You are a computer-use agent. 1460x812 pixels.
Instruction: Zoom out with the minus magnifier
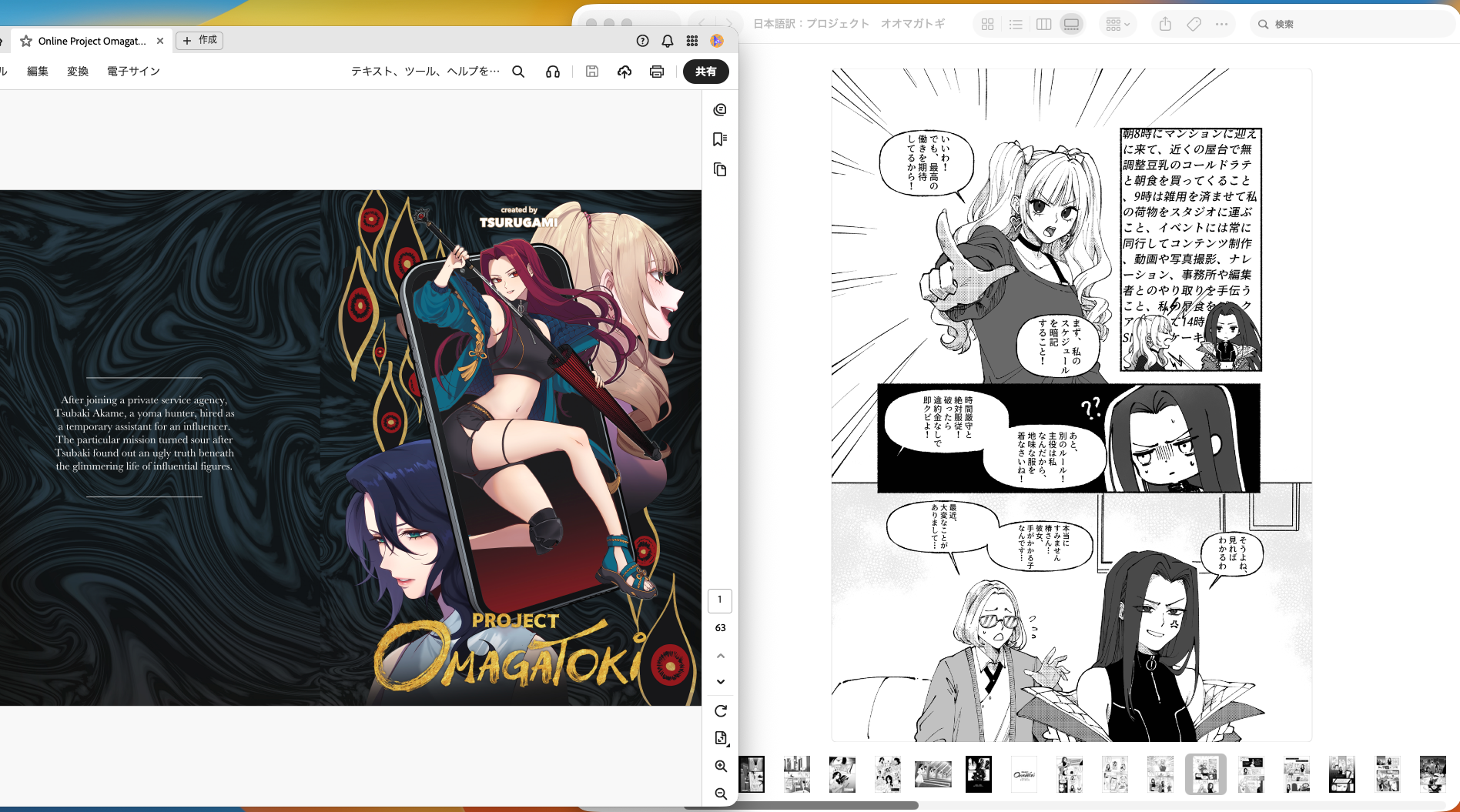pyautogui.click(x=721, y=794)
